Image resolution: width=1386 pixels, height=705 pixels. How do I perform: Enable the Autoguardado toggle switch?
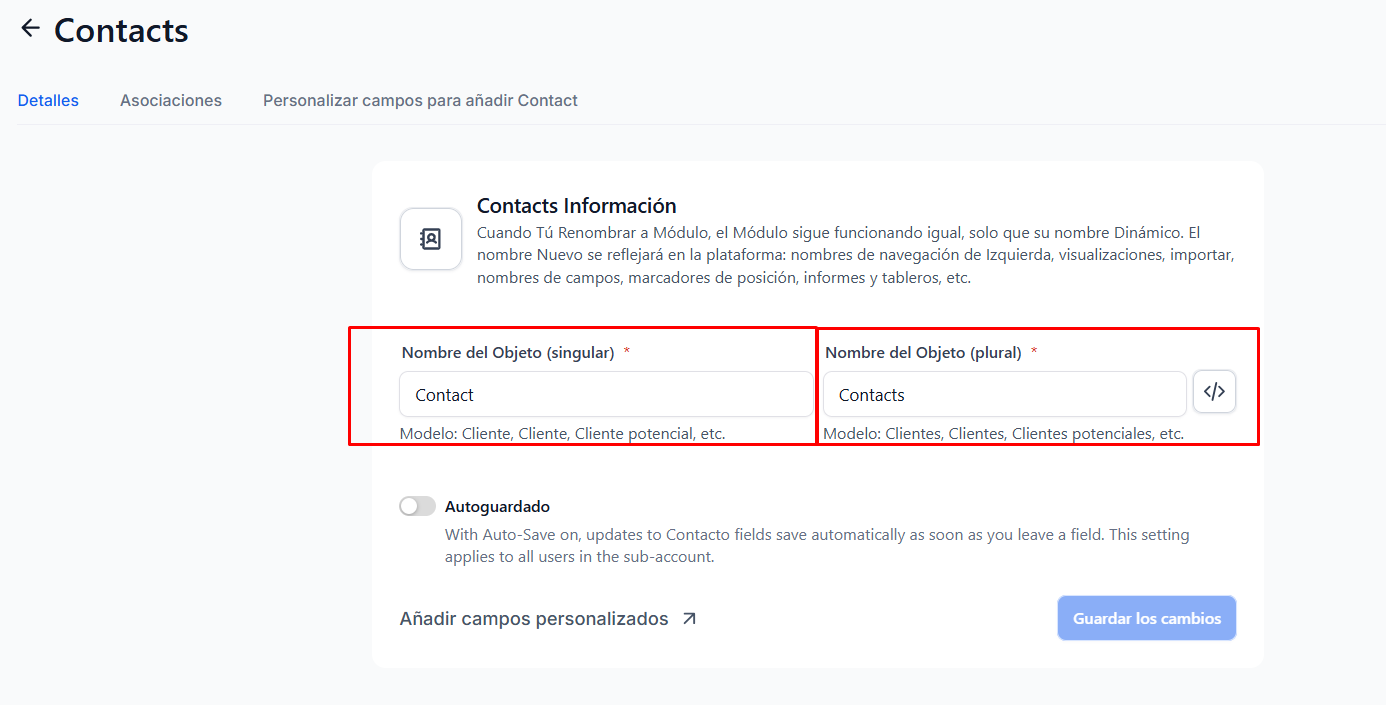pyautogui.click(x=417, y=506)
